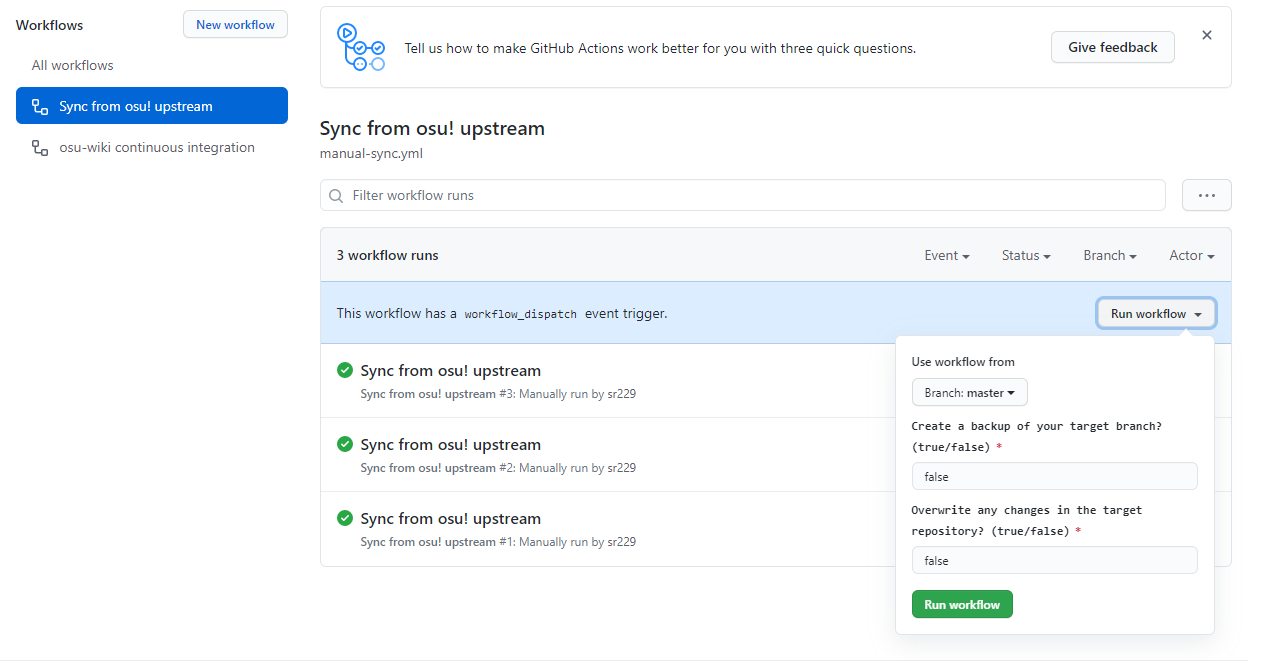
Task: Dismiss the feedback banner with X
Action: tap(1207, 35)
